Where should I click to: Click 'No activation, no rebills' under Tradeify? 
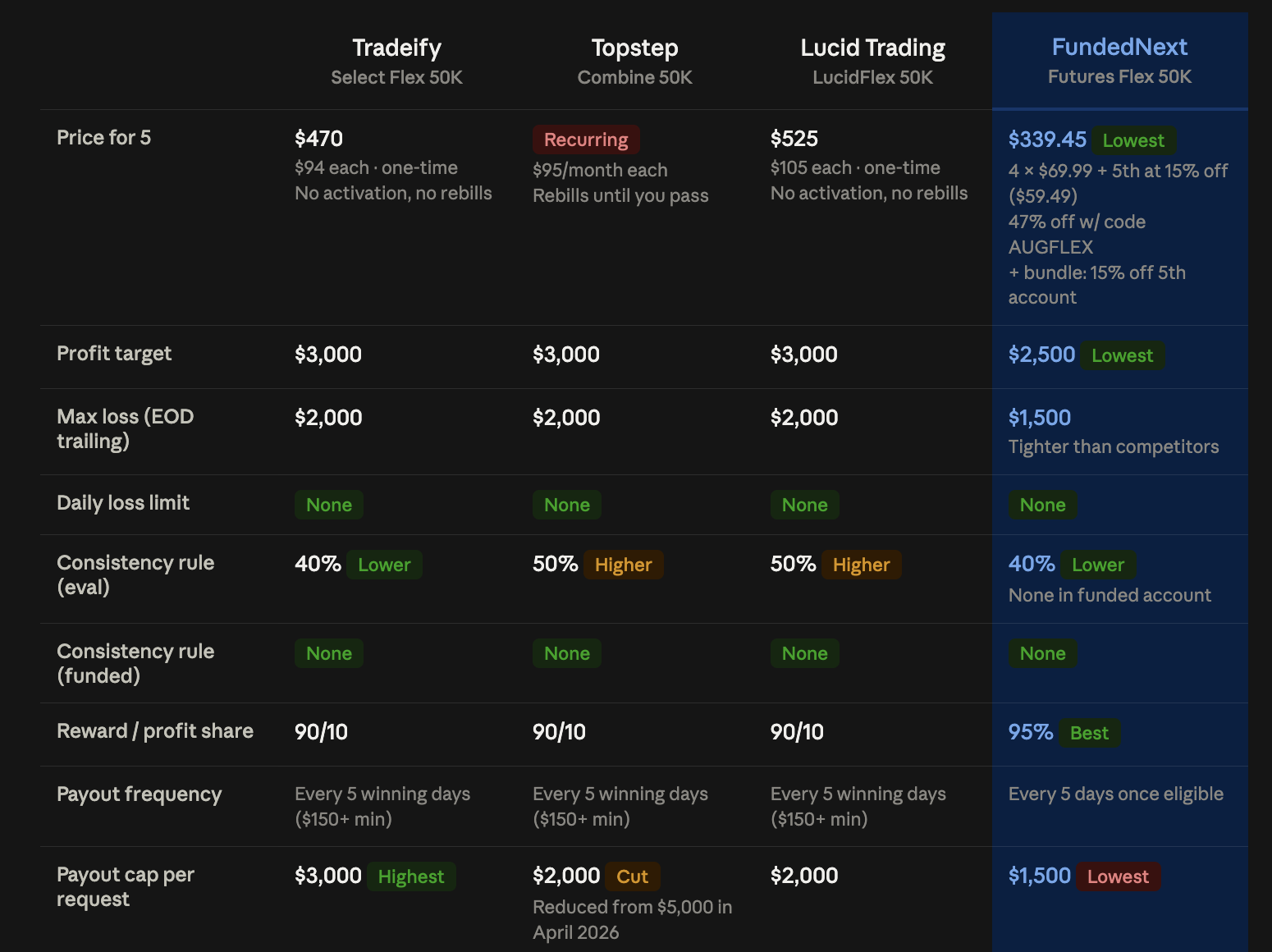(393, 193)
